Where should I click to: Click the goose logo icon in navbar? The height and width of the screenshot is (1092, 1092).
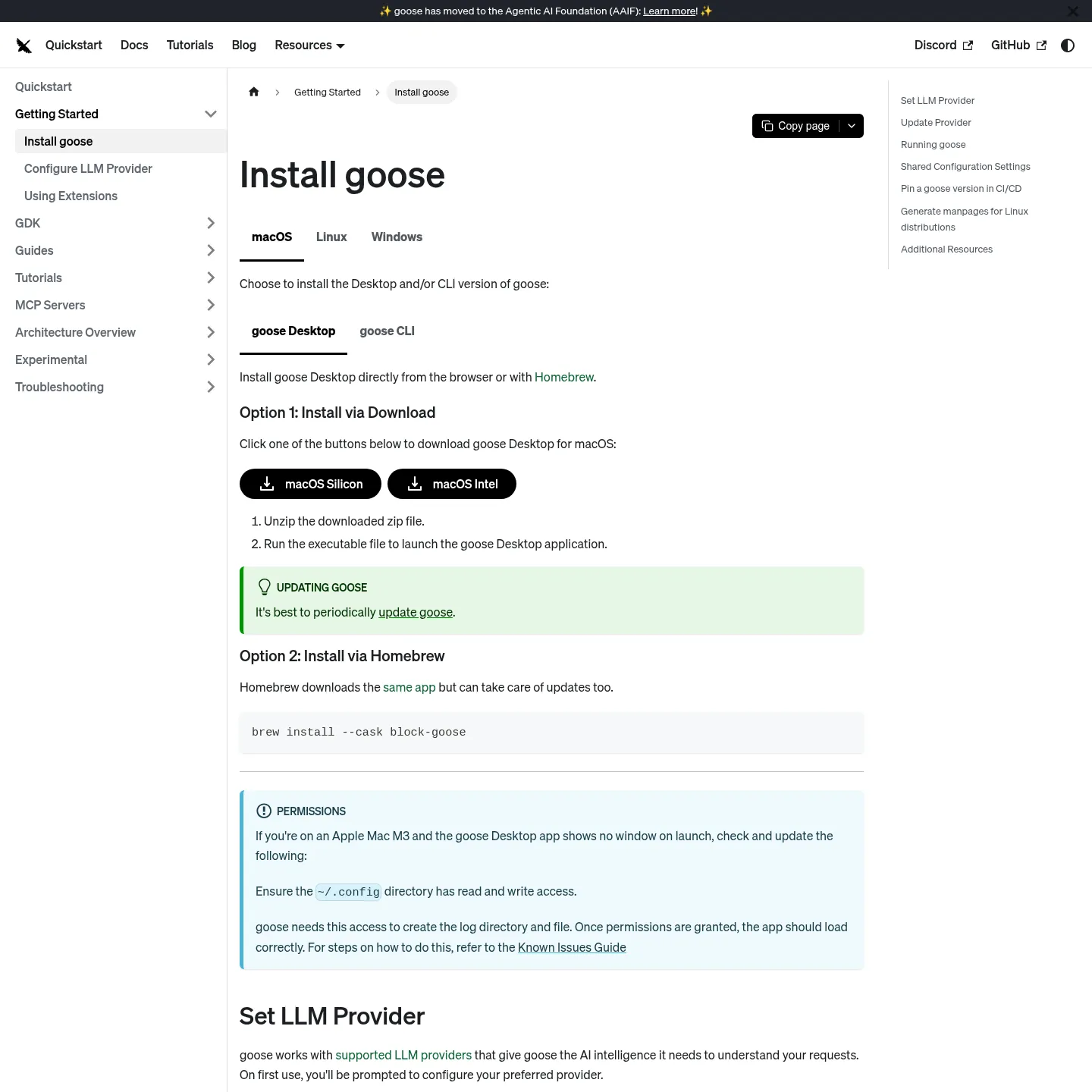point(24,45)
